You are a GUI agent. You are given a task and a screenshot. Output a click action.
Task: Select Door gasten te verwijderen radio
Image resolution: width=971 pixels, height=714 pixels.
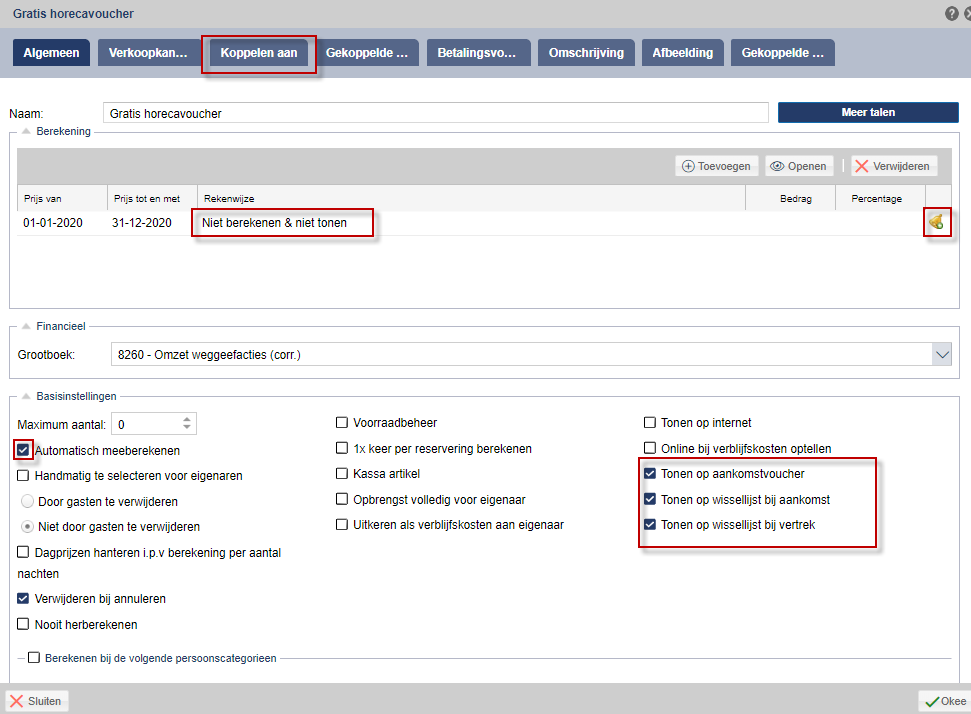click(27, 500)
